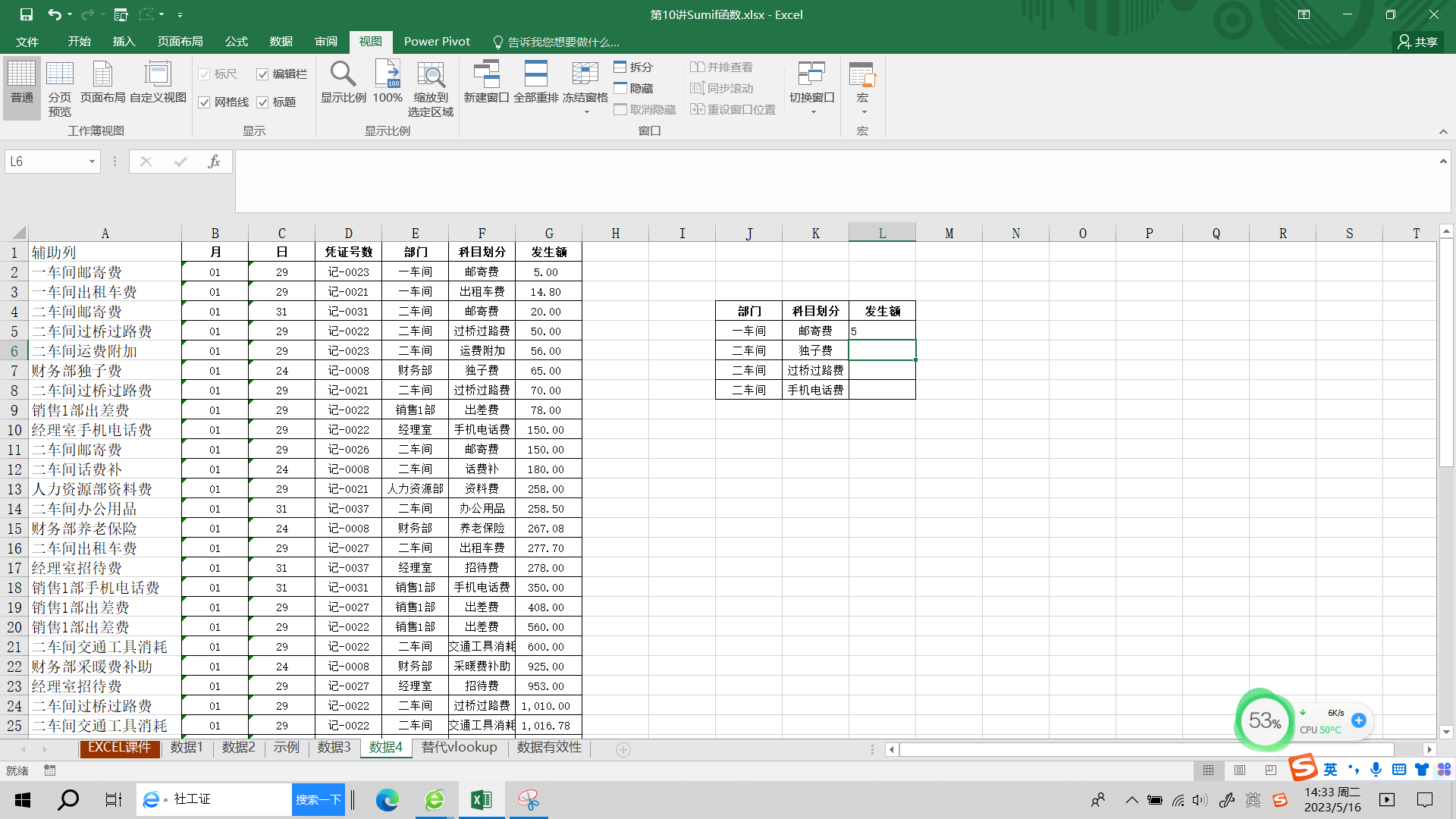Click the Name Box showing L6
Screen dimensions: 1456x819
(x=45, y=162)
